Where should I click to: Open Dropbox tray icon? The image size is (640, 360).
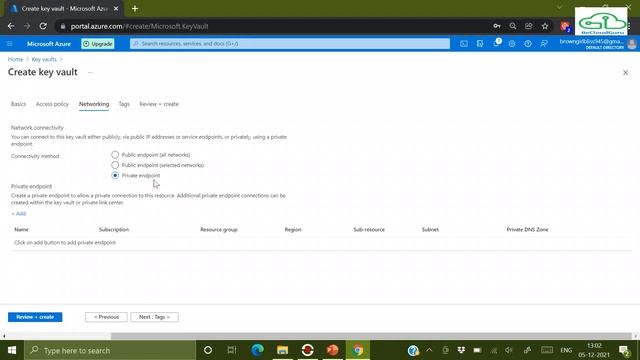tap(461, 350)
